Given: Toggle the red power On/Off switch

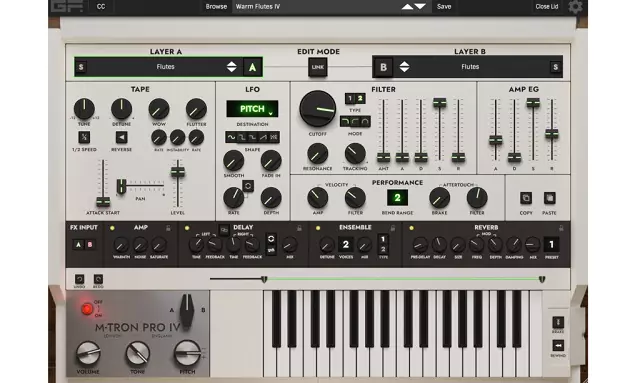Looking at the screenshot, I should click(87, 309).
